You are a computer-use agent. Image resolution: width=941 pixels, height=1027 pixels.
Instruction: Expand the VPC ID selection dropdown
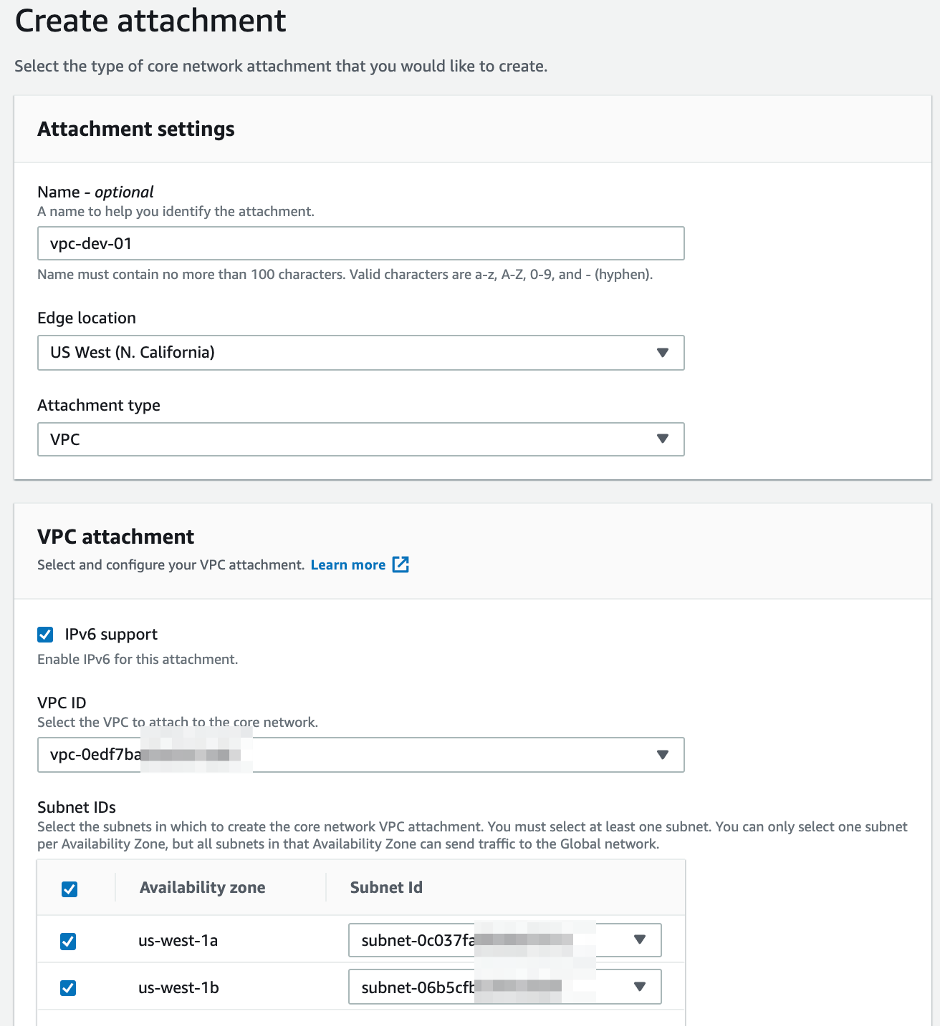pyautogui.click(x=360, y=755)
